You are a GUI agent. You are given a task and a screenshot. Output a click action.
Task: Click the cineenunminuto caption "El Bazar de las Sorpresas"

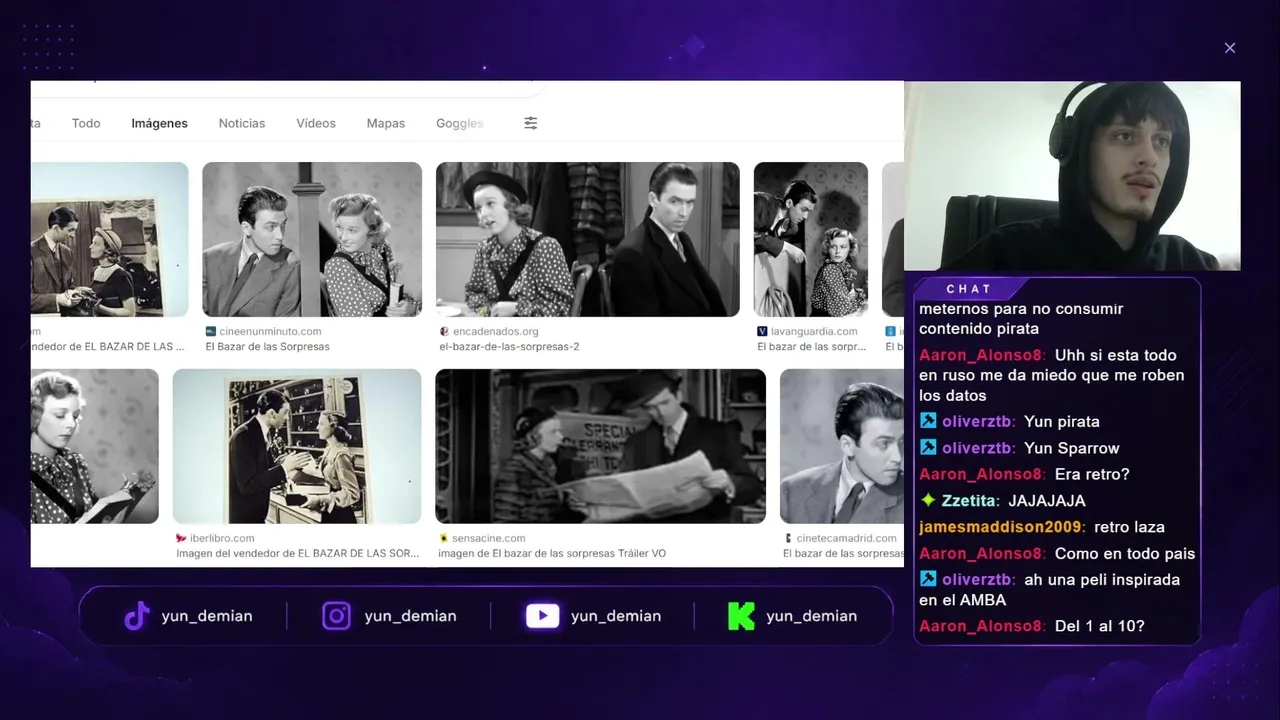267,347
